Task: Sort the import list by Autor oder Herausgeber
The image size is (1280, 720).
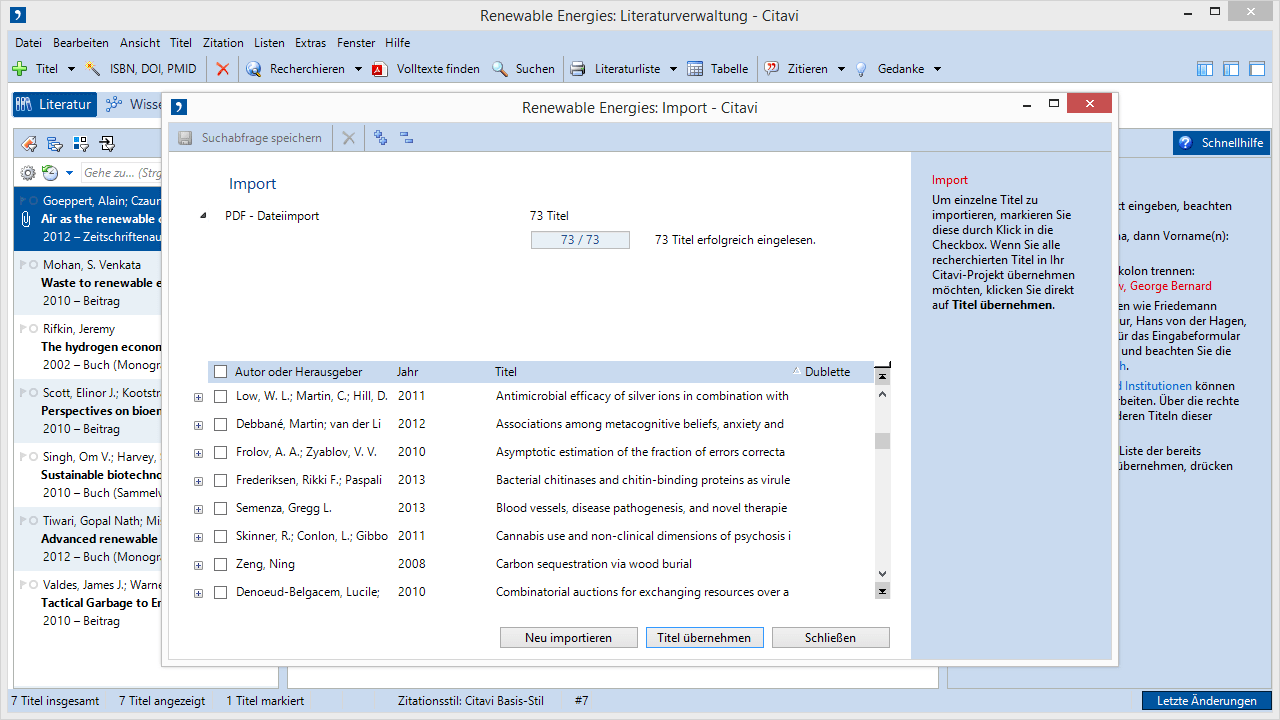Action: click(299, 372)
